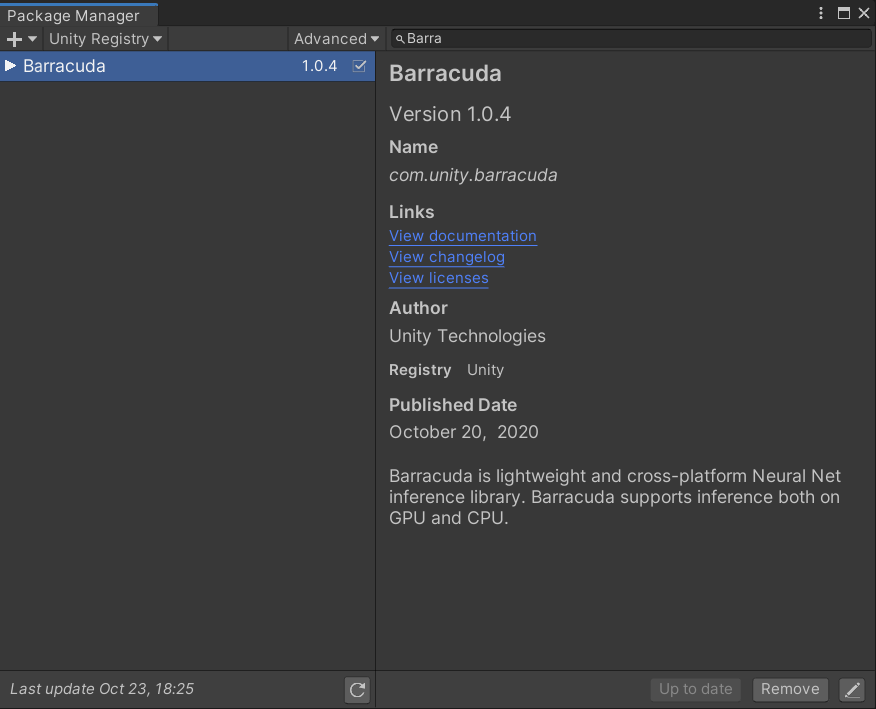Click the refresh package list icon
The height and width of the screenshot is (709, 876).
(x=357, y=689)
